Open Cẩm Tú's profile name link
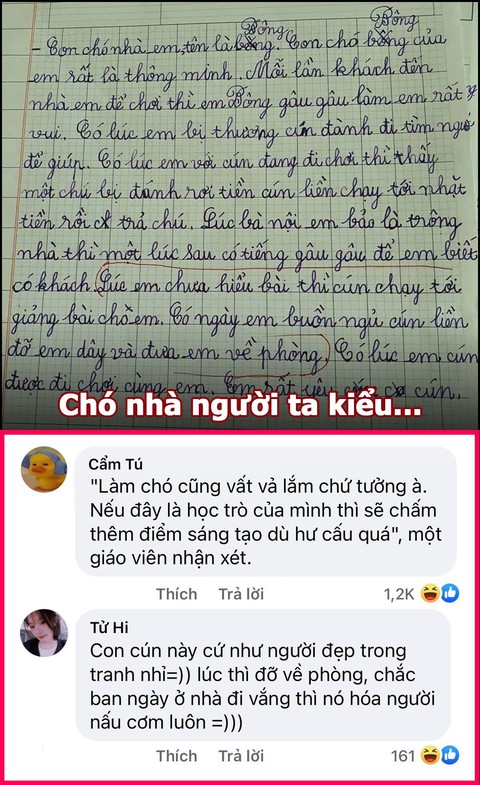The image size is (480, 785). point(116,464)
